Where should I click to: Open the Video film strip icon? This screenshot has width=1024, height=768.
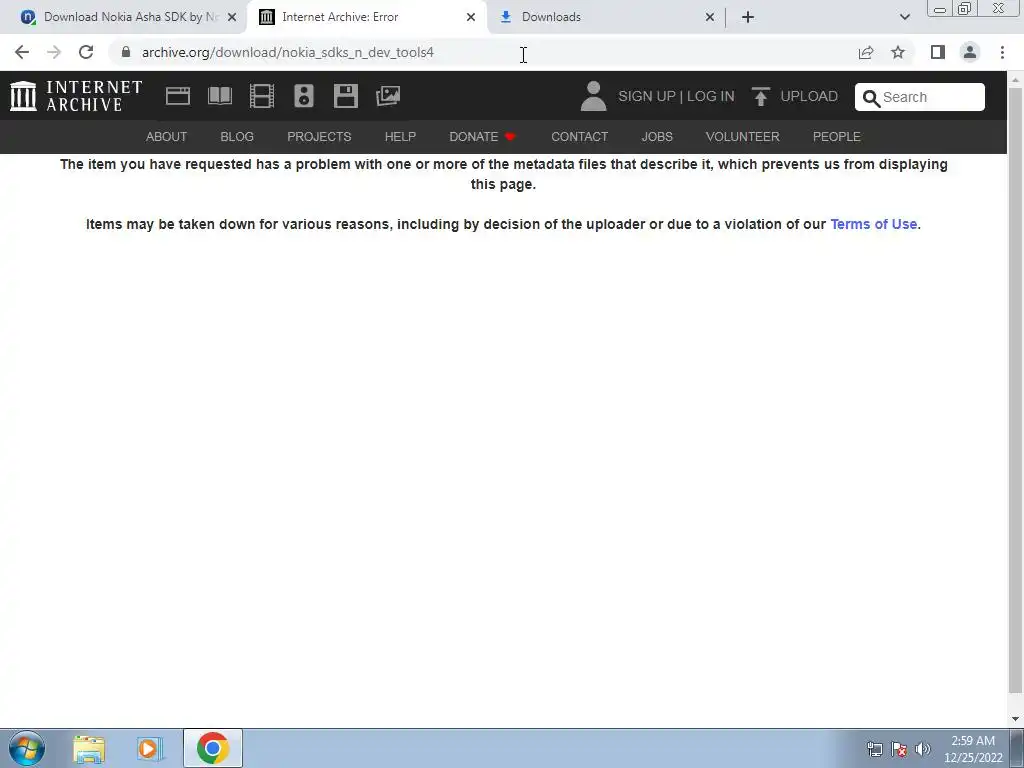click(x=262, y=96)
